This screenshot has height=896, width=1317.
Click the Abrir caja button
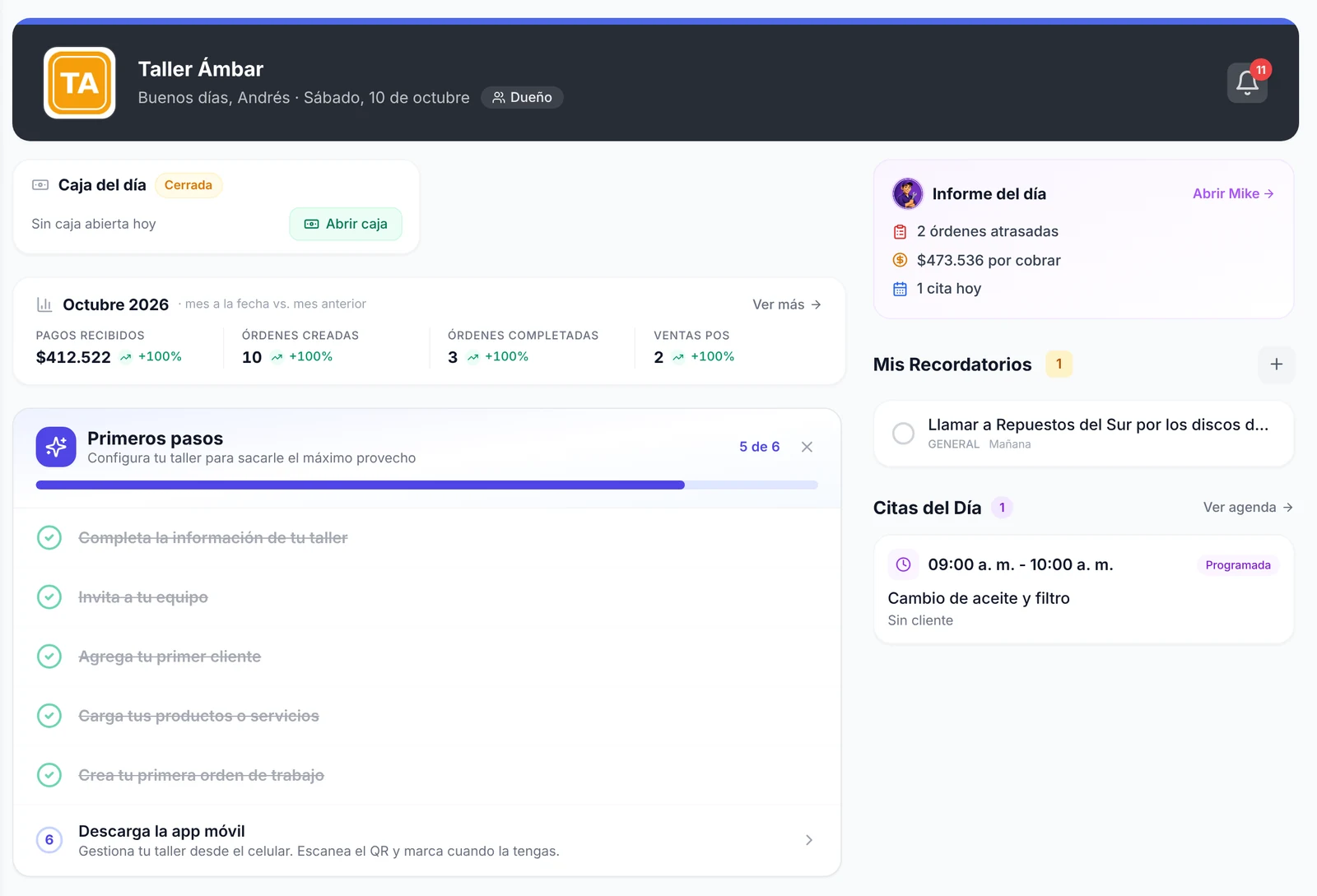346,224
